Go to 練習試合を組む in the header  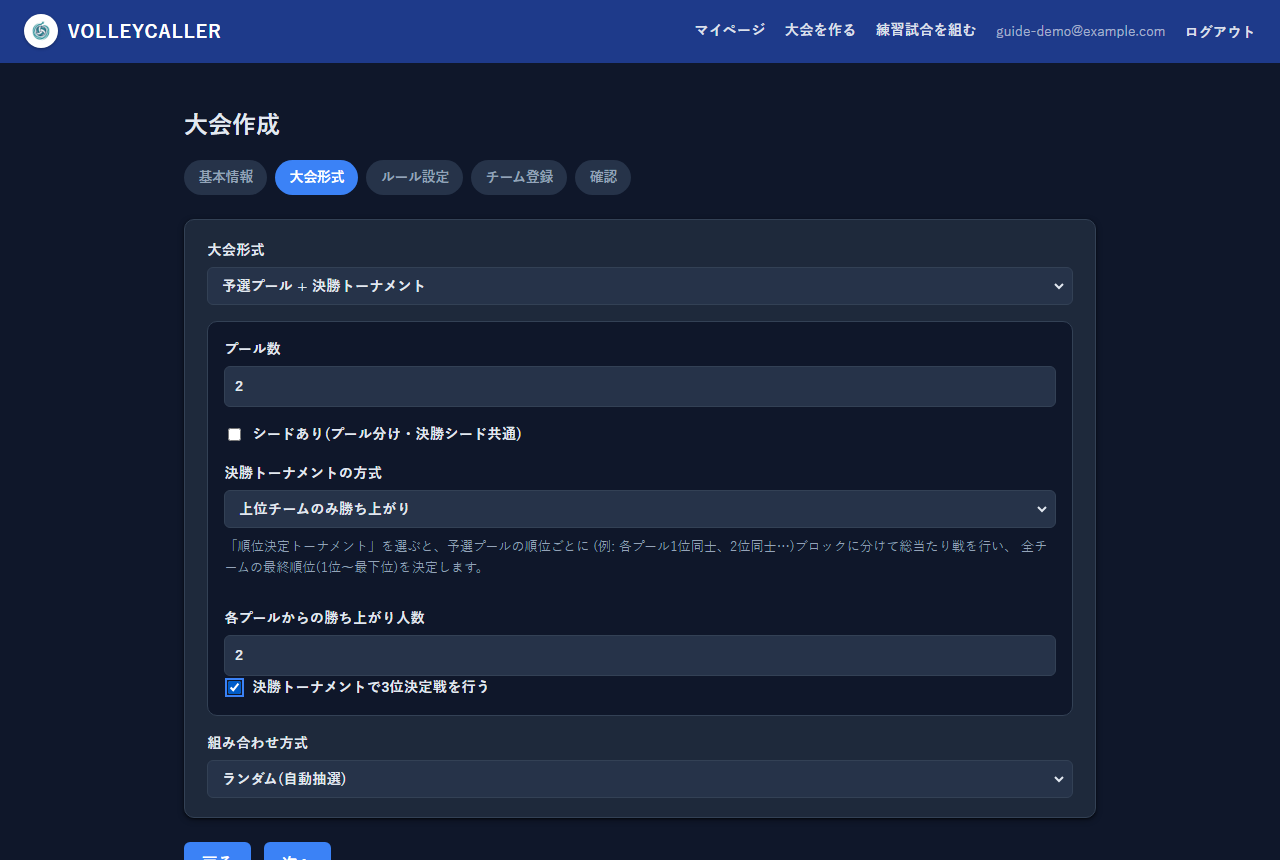926,30
